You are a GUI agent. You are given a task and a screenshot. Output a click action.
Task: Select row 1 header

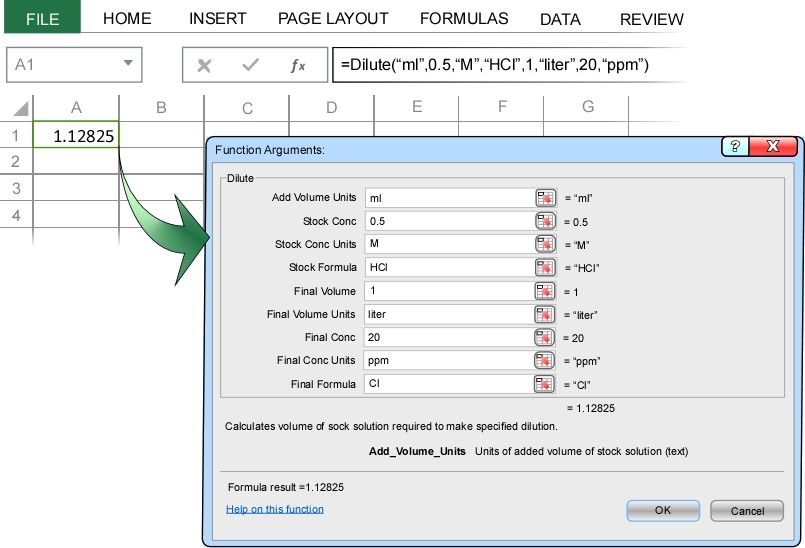click(15, 135)
